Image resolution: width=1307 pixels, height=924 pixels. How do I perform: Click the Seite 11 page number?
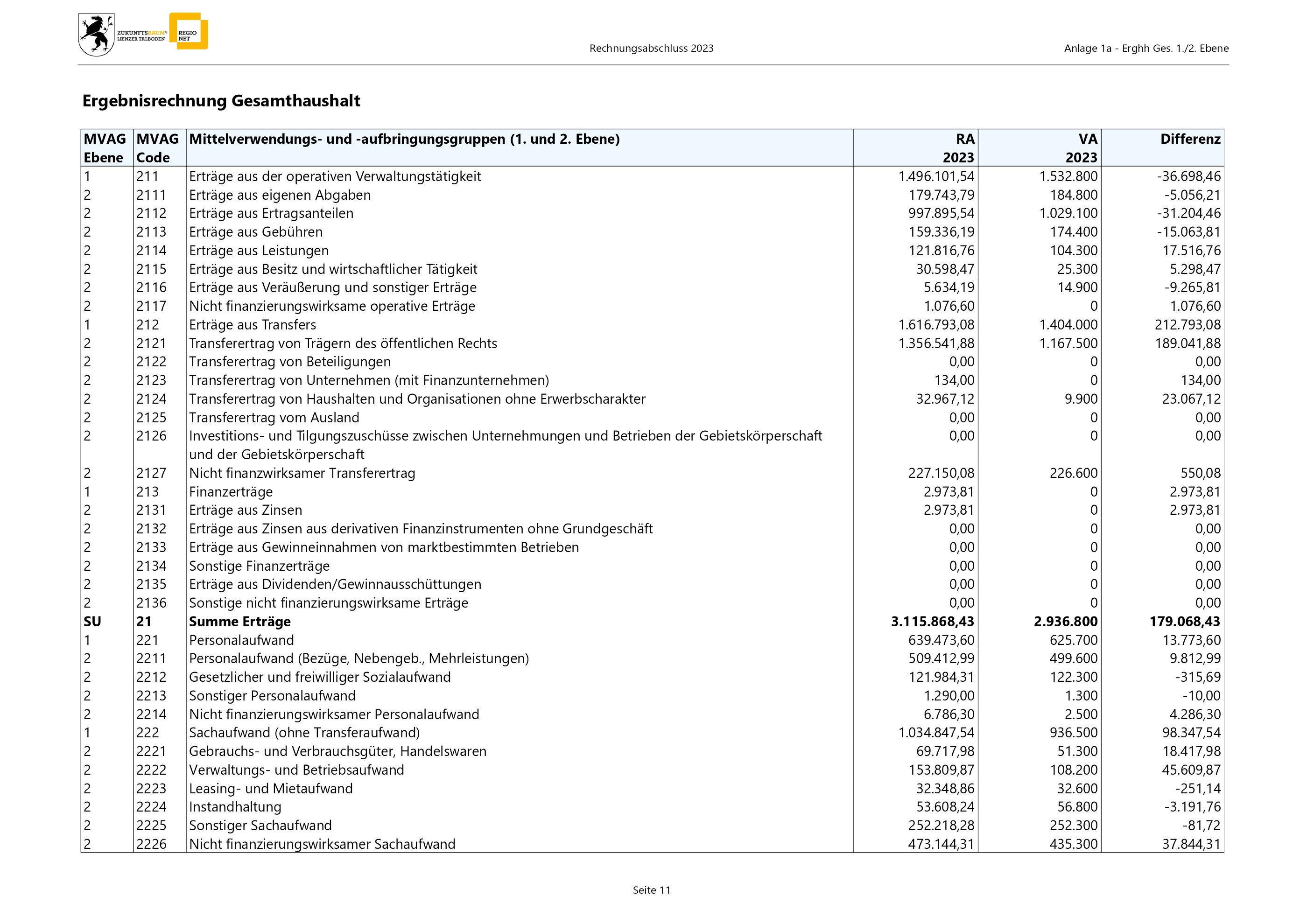coord(651,890)
